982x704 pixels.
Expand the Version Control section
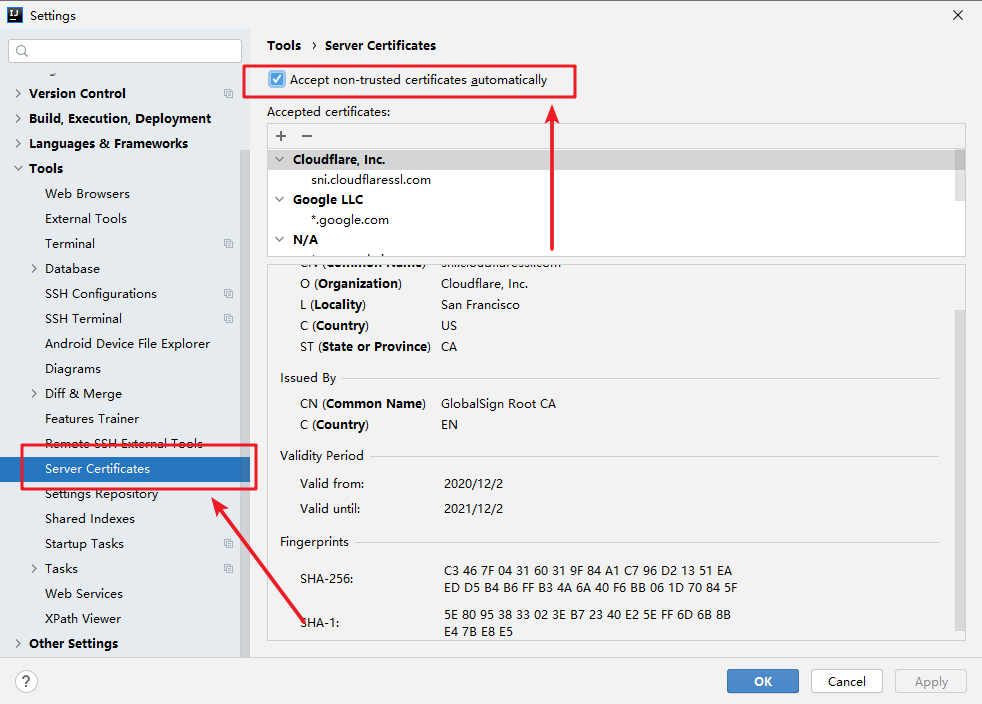pyautogui.click(x=18, y=93)
